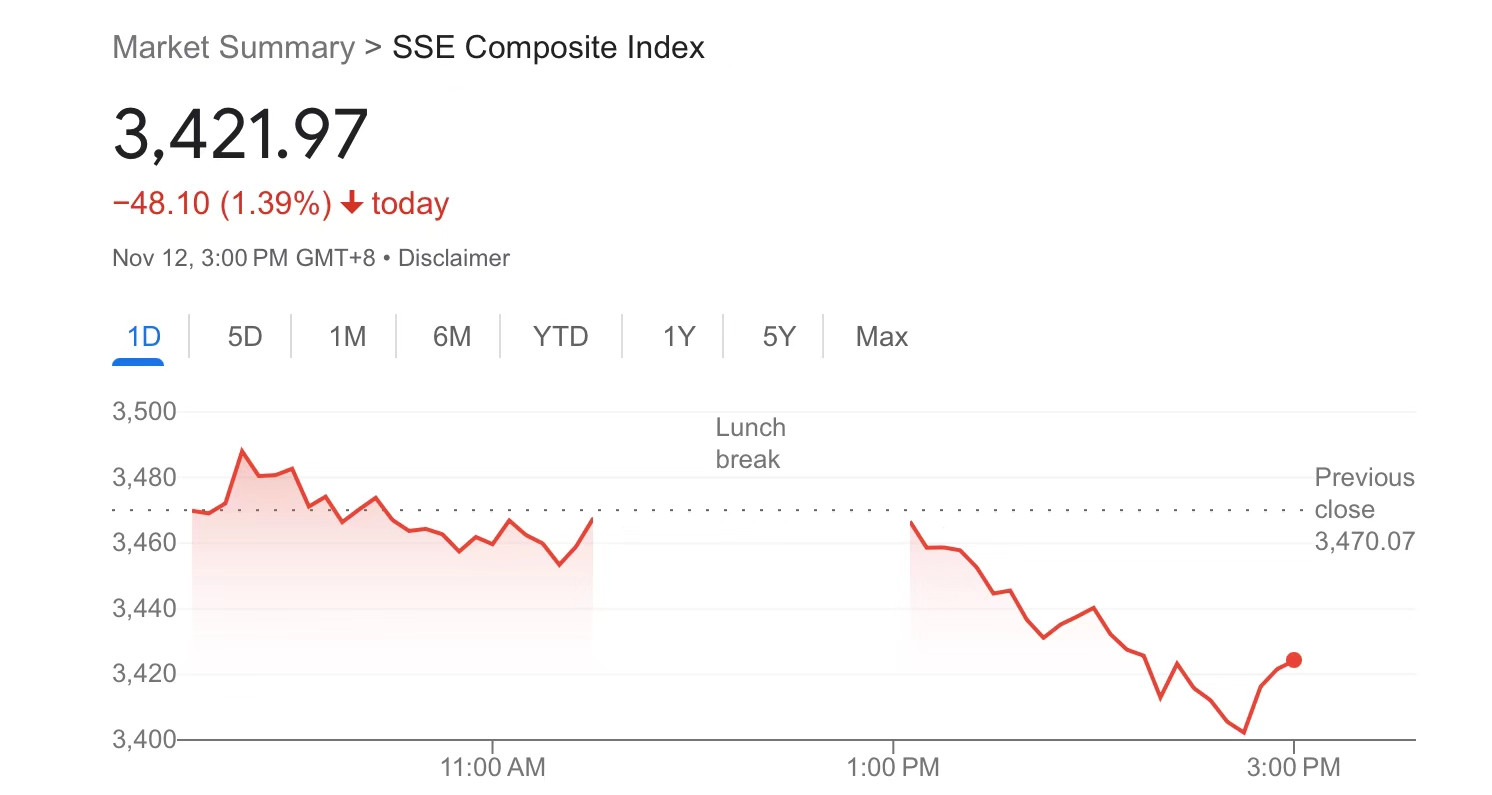This screenshot has height=795, width=1492.
Task: Switch to the 5D time range tab
Action: tap(245, 337)
